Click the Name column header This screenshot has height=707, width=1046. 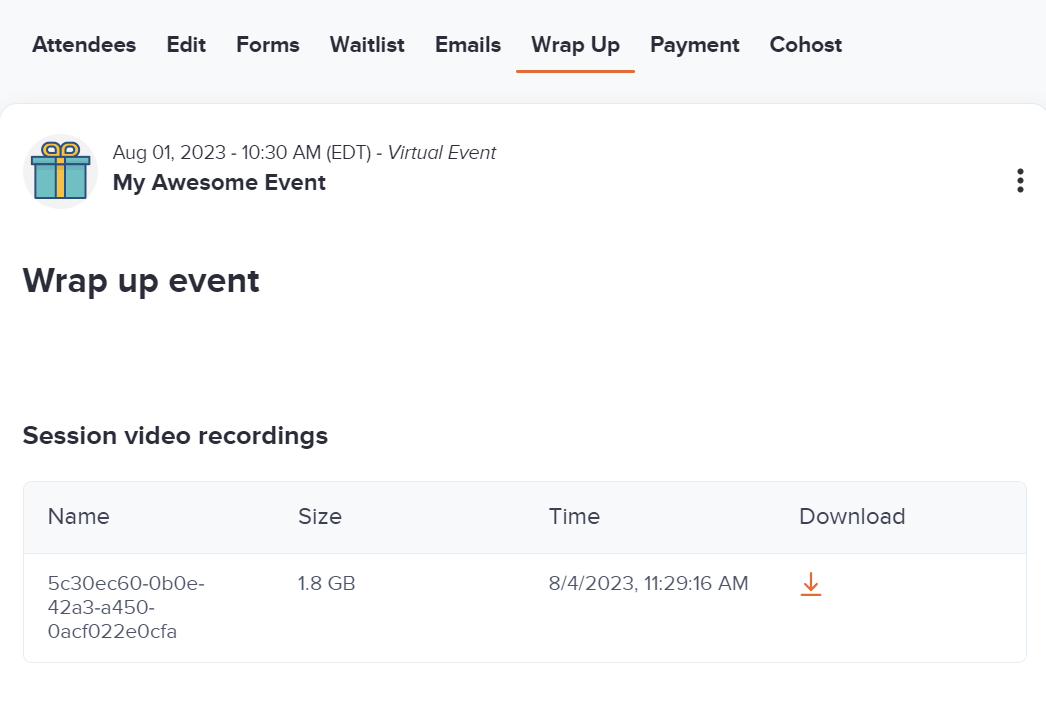(78, 517)
